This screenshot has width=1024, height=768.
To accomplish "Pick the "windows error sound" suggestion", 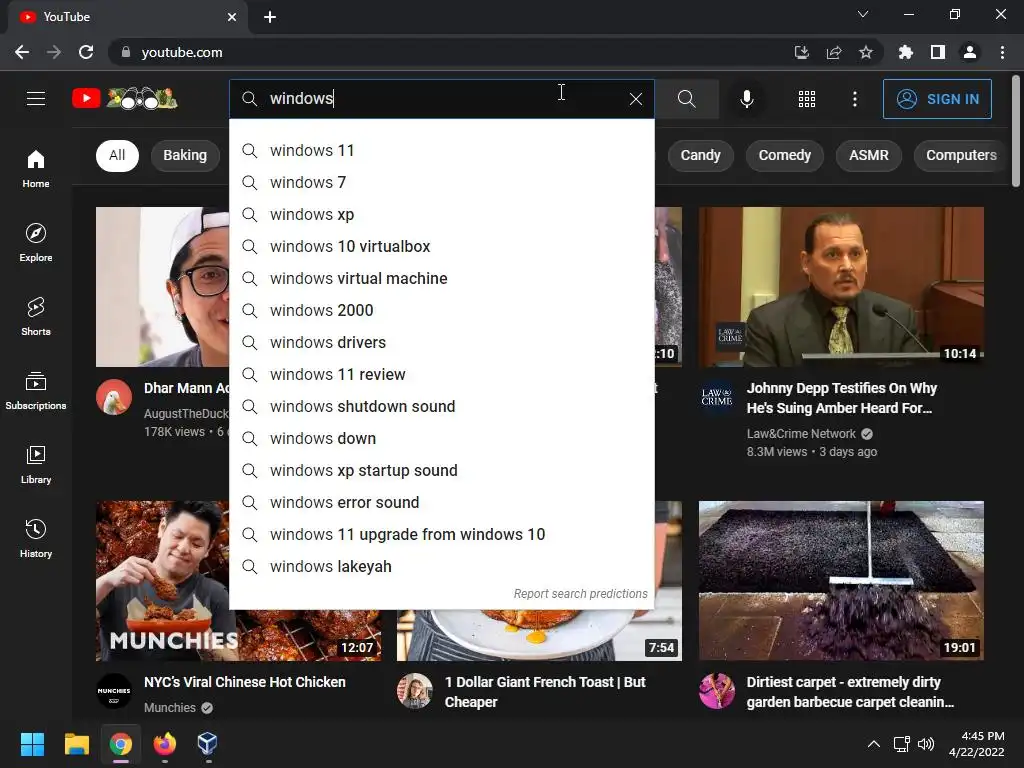I will pos(441,503).
